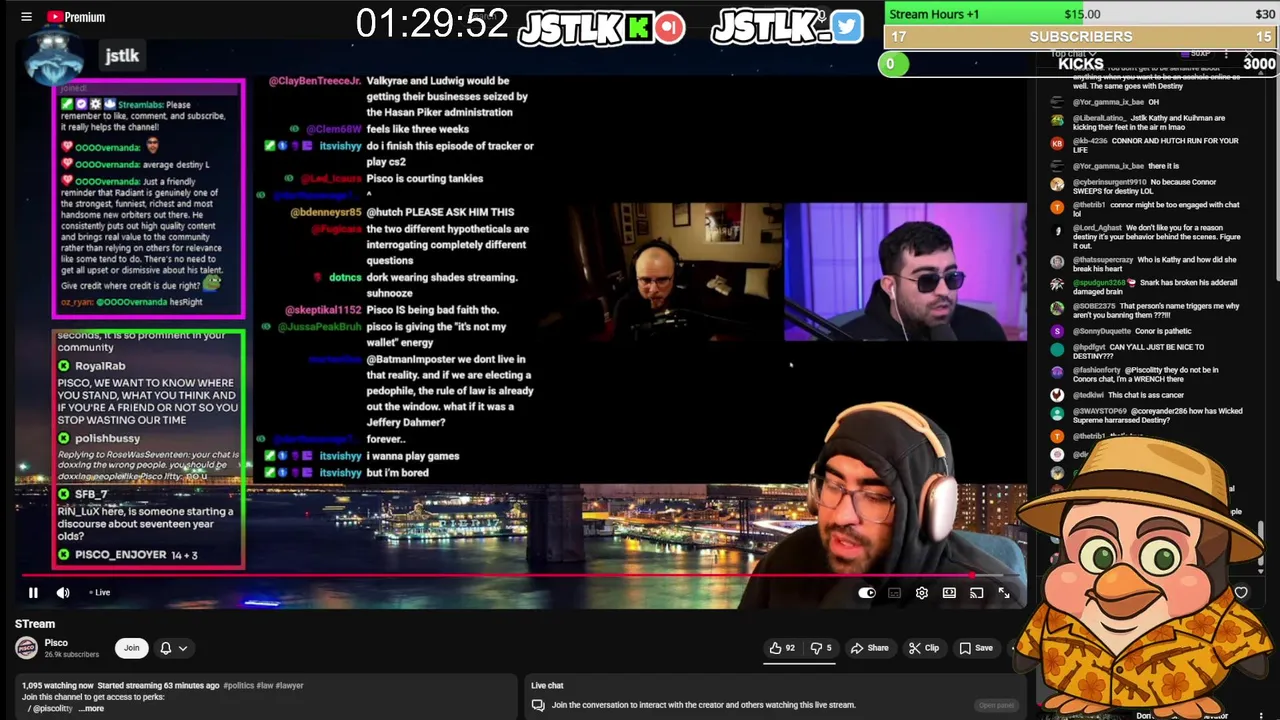
Task: Select chat user @fashionforty
Action: [x=1099, y=370]
